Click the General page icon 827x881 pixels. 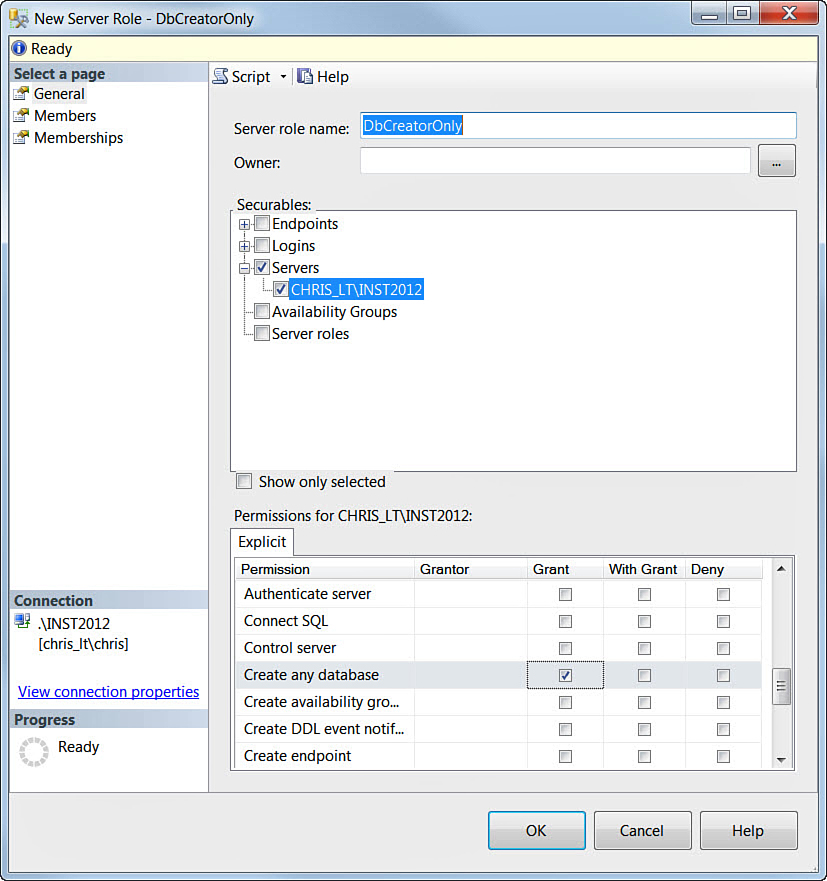[x=21, y=94]
